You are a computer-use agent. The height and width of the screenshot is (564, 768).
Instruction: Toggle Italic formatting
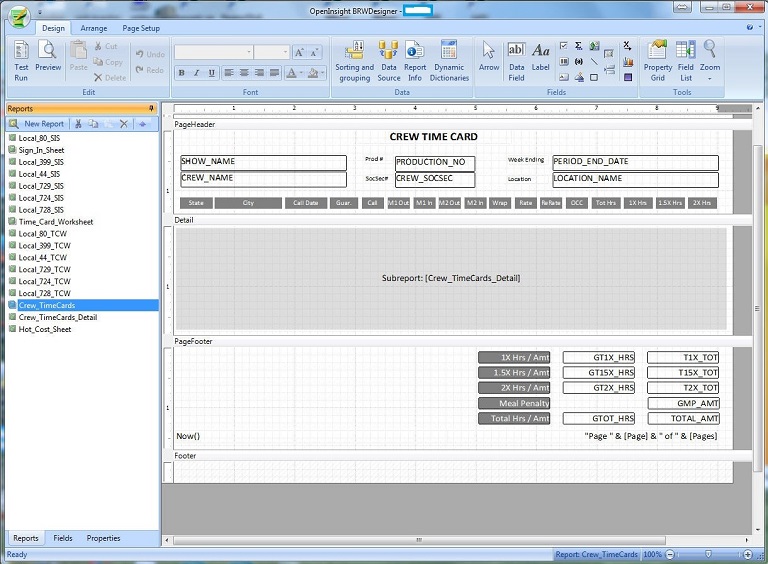coord(196,73)
